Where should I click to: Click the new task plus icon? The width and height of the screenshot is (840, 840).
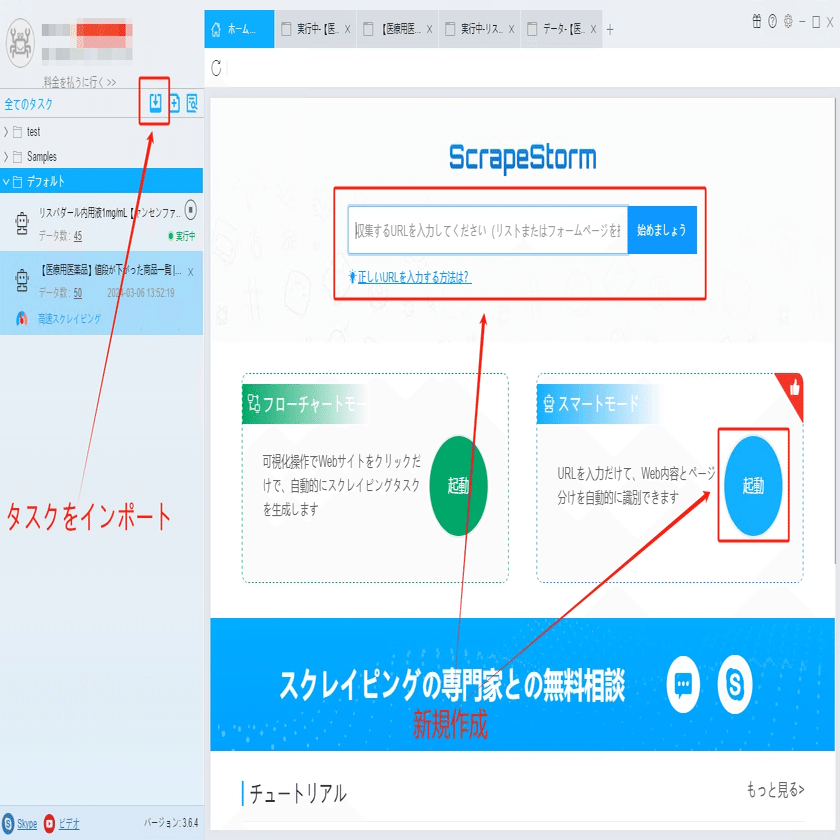click(x=175, y=103)
